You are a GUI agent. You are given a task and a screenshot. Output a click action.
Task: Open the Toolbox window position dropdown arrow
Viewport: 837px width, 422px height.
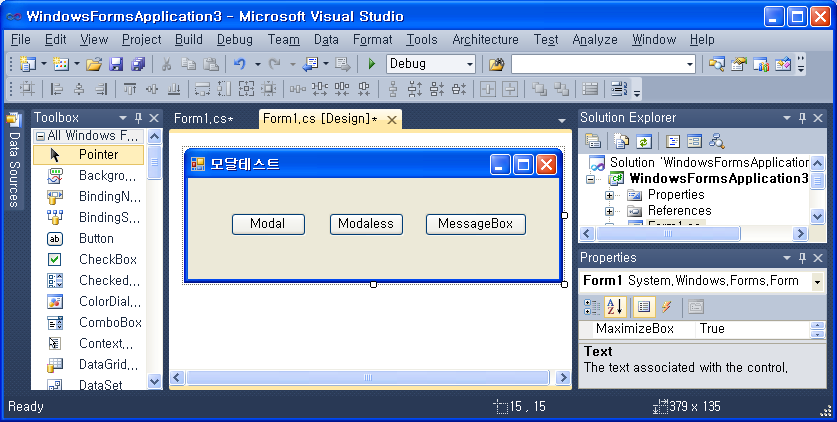coord(123,118)
